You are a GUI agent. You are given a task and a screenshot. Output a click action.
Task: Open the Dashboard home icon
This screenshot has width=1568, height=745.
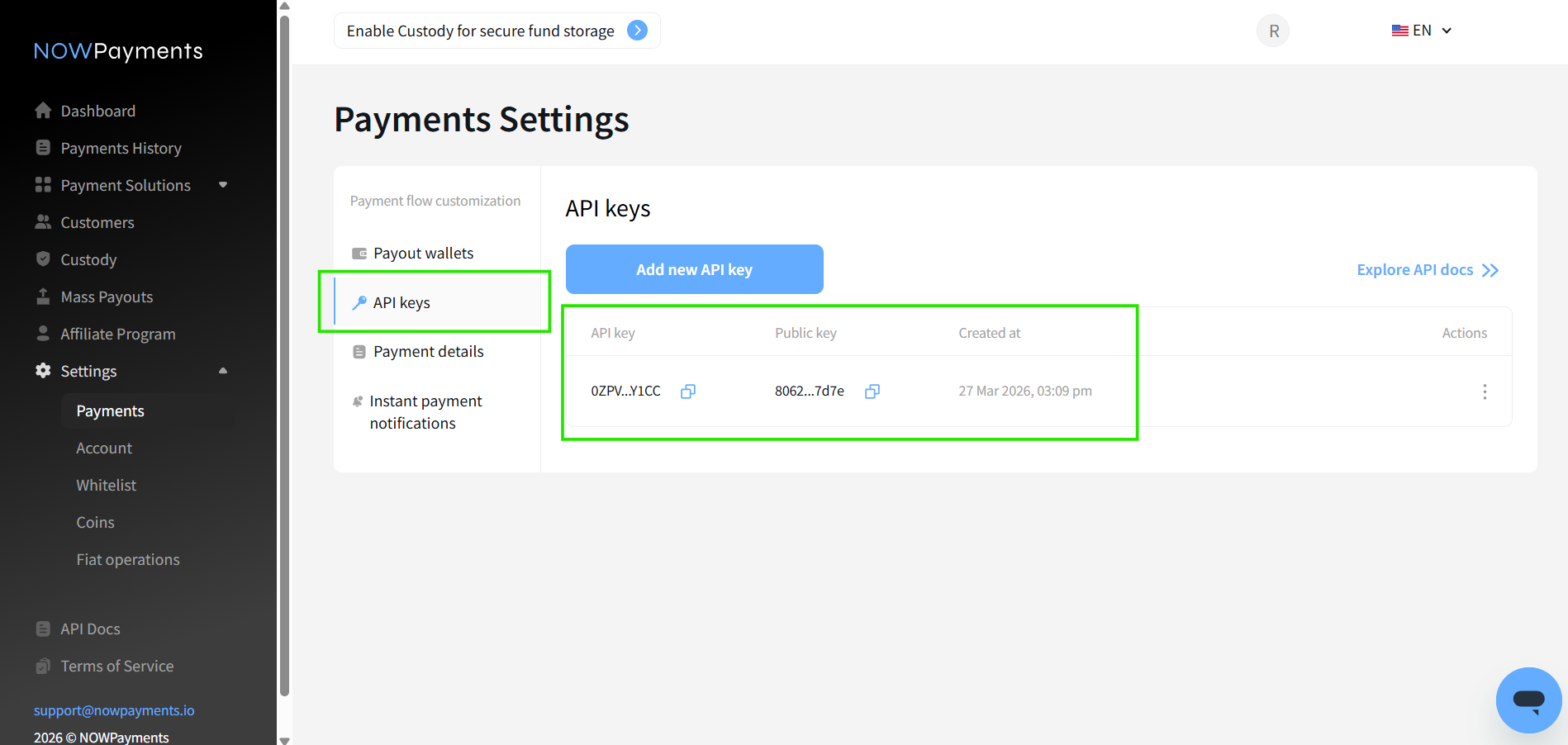coord(43,111)
